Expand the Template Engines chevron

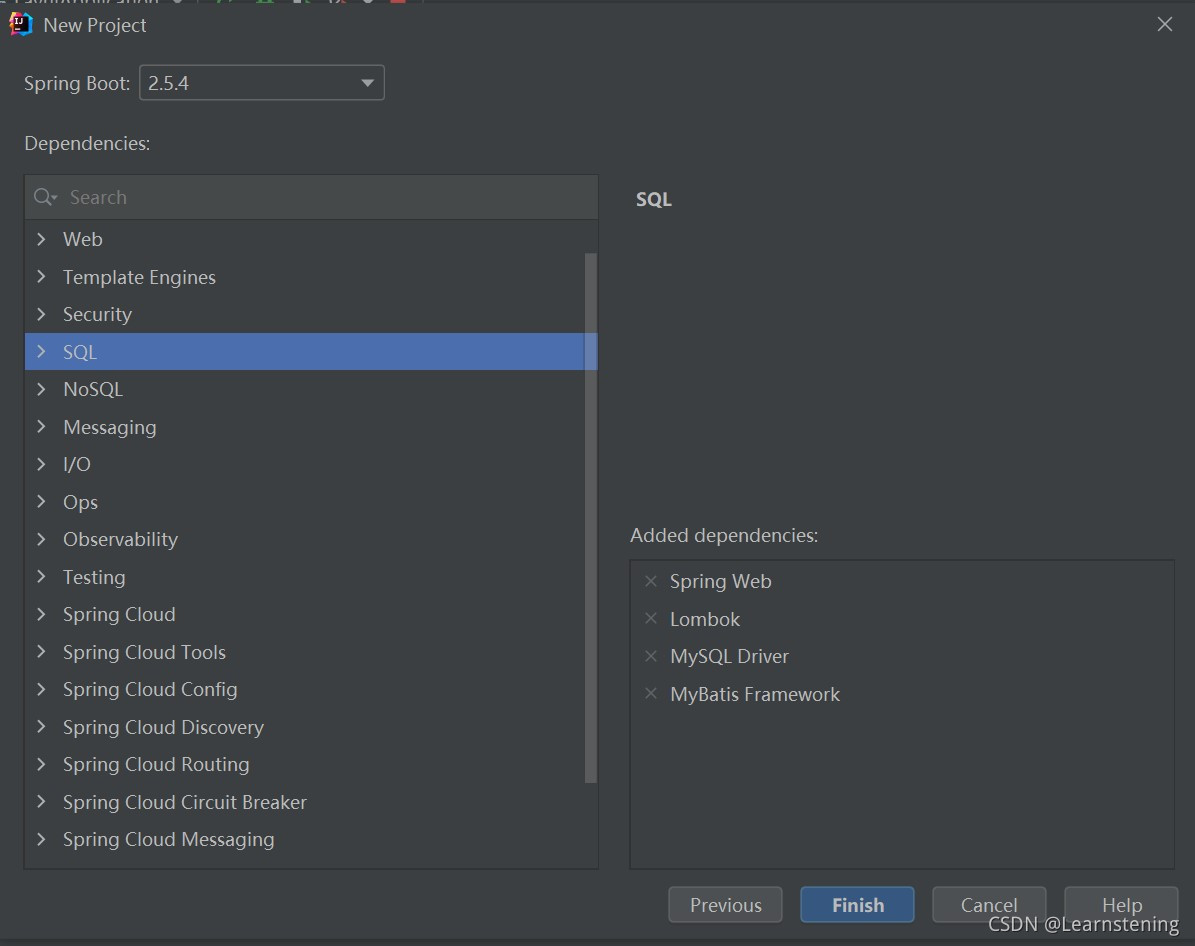coord(41,277)
